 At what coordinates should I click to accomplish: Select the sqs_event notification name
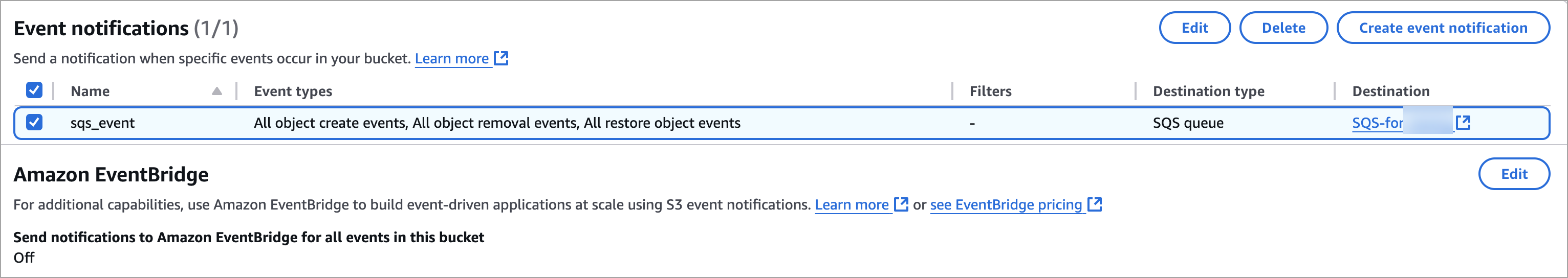(x=102, y=123)
